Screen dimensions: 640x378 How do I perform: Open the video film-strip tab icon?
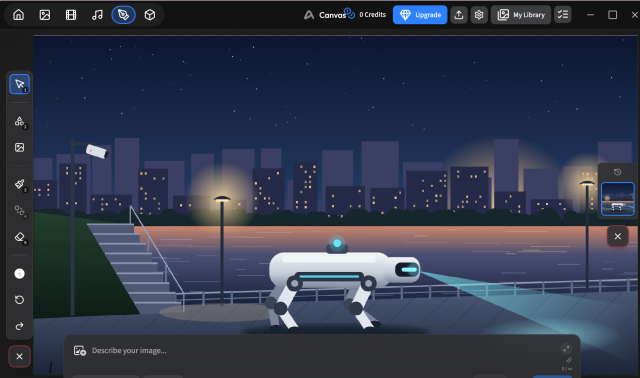pyautogui.click(x=71, y=15)
